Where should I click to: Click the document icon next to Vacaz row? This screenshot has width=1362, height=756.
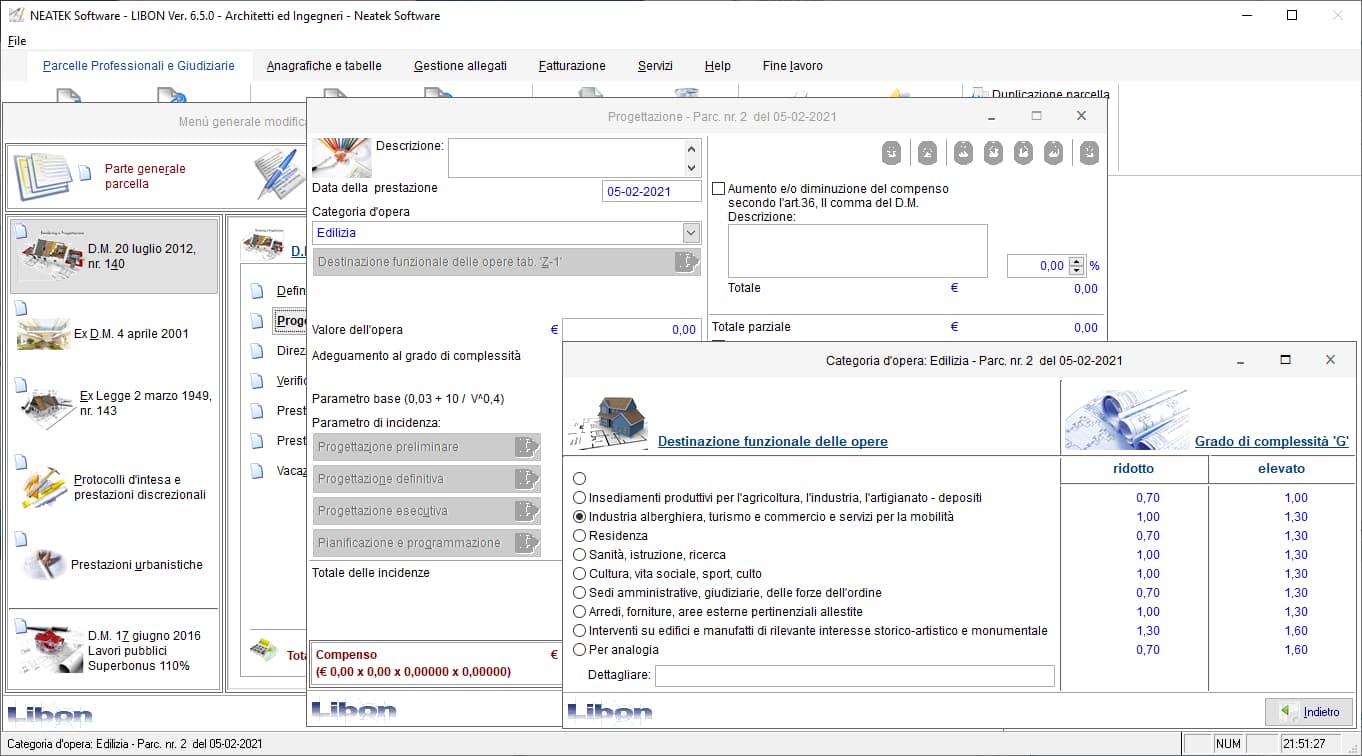[257, 471]
